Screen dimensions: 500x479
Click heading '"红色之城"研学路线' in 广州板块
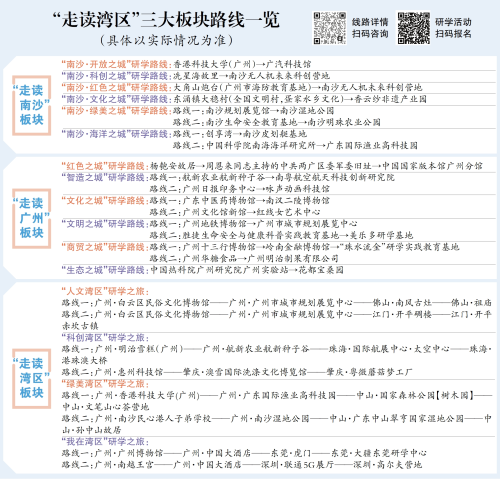(x=103, y=166)
